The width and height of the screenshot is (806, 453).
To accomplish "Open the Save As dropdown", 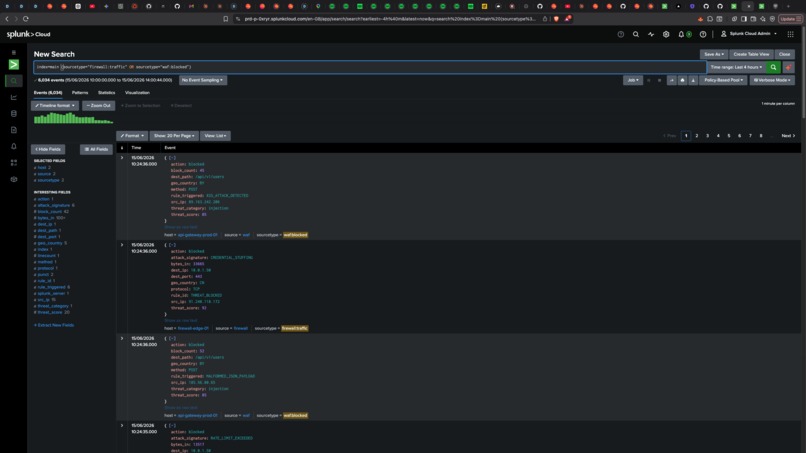I will (x=713, y=54).
